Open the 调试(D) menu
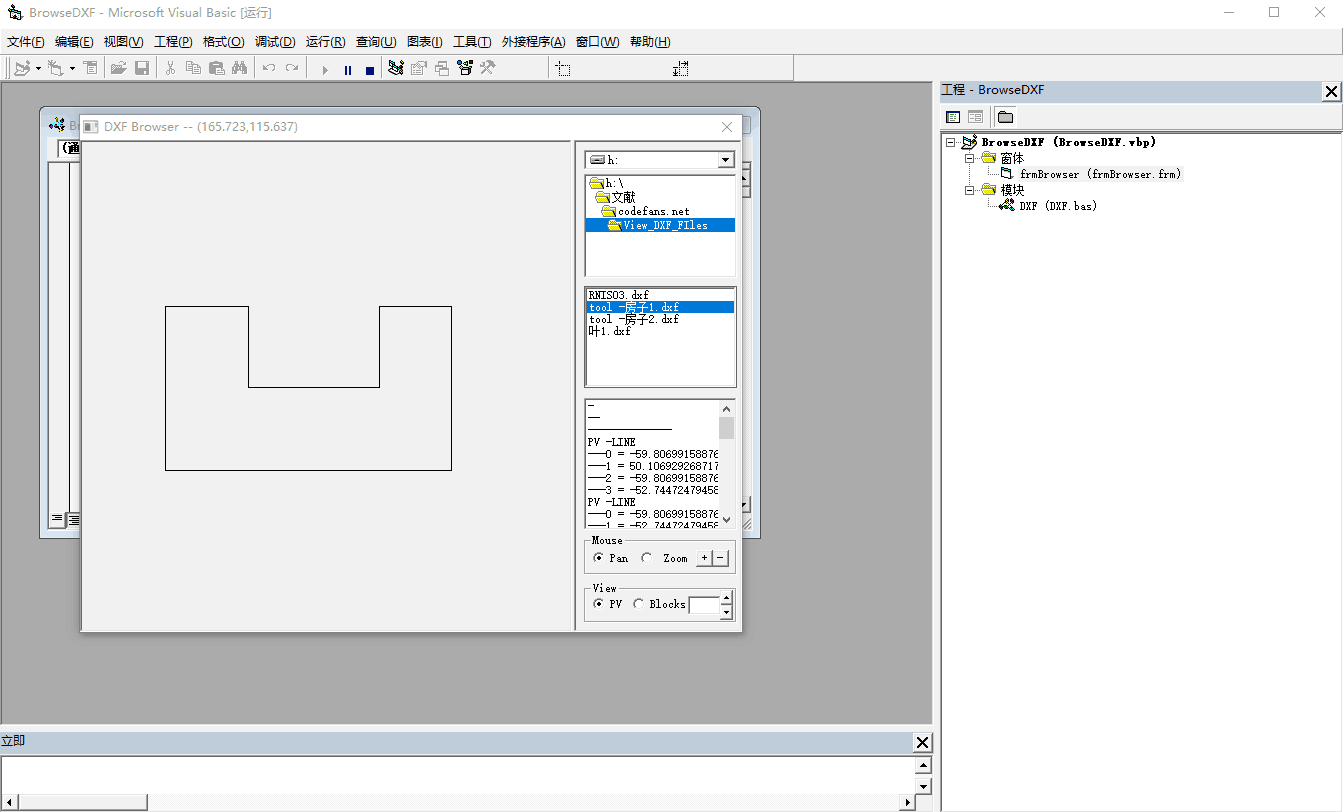This screenshot has width=1343, height=812. pos(275,42)
